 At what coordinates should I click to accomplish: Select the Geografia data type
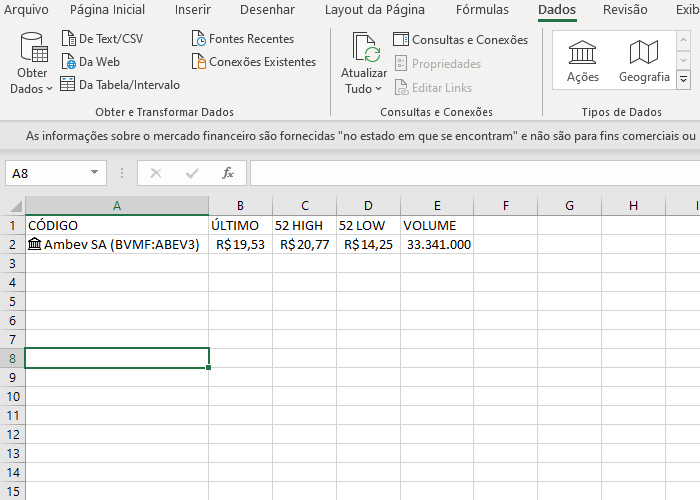(644, 60)
